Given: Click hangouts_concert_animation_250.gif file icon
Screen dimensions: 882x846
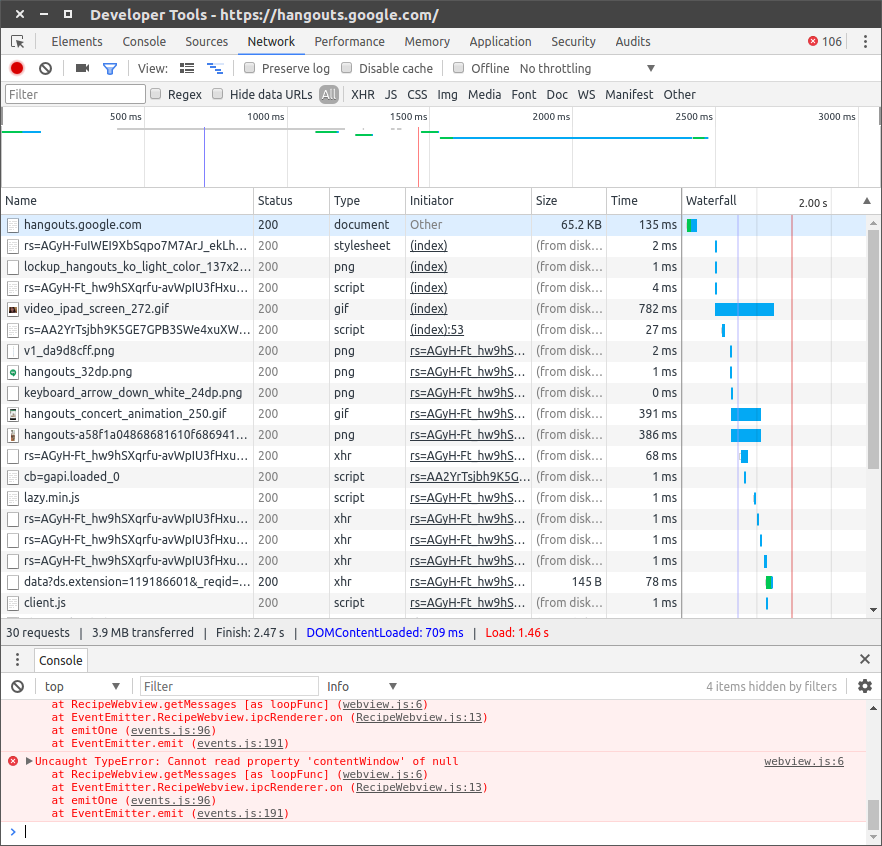Looking at the screenshot, I should (12, 414).
